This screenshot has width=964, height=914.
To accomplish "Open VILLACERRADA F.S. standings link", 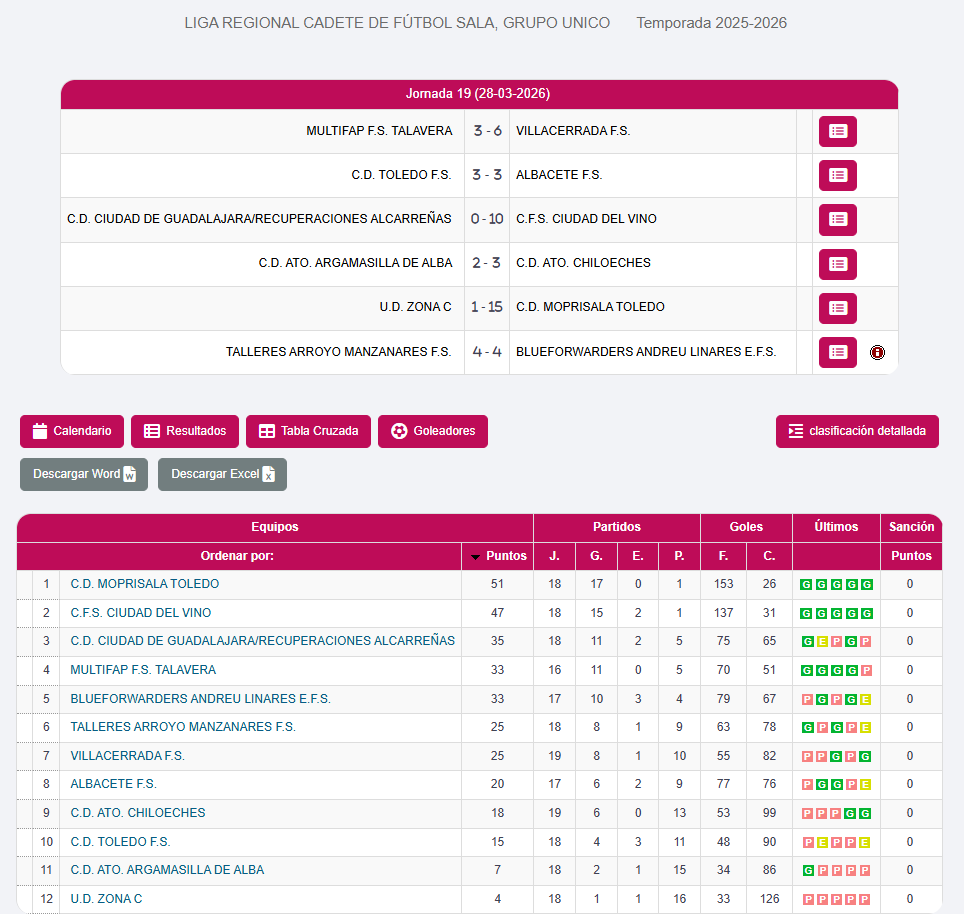I will (x=127, y=756).
